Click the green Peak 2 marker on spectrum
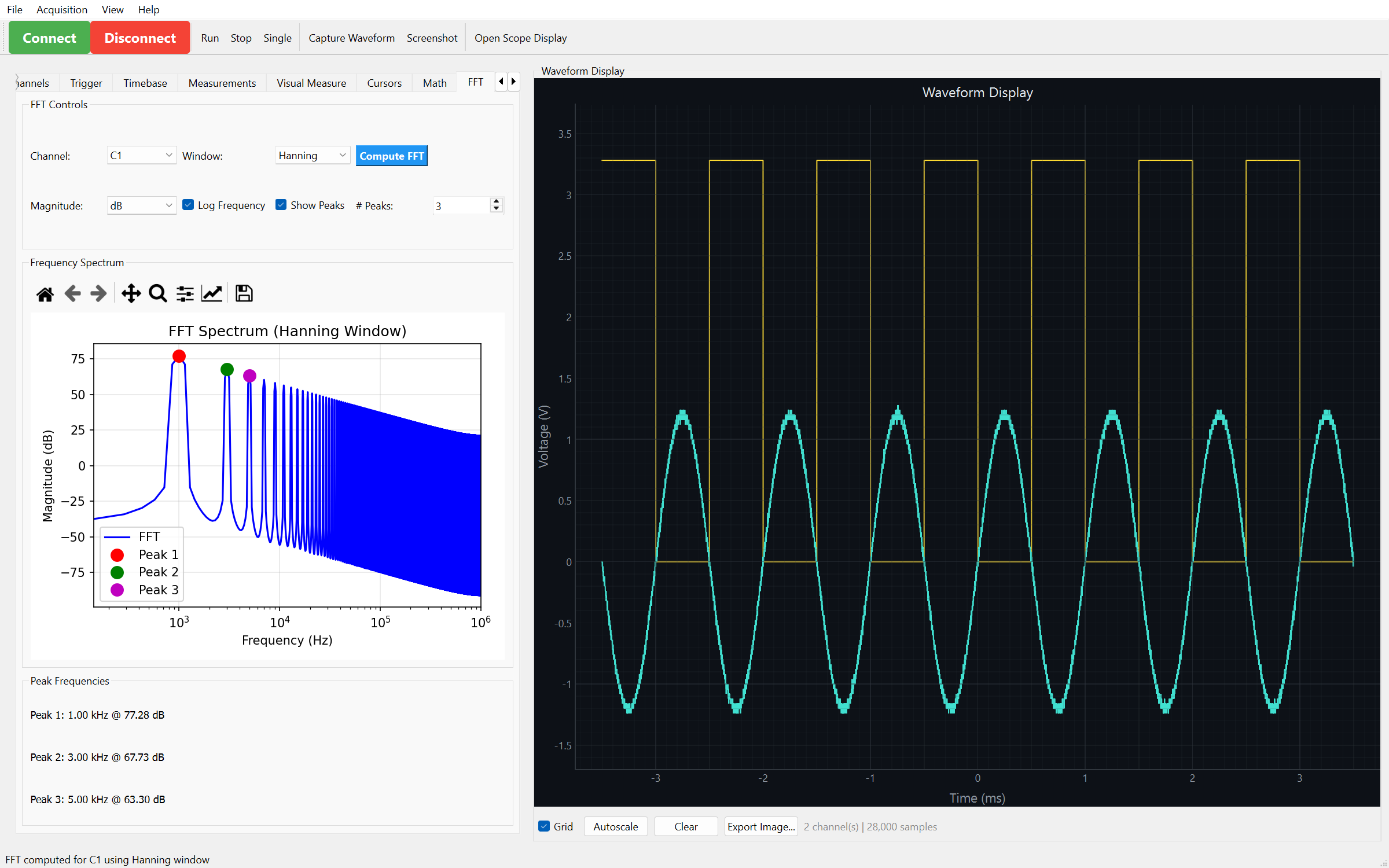This screenshot has width=1389, height=868. pos(227,369)
